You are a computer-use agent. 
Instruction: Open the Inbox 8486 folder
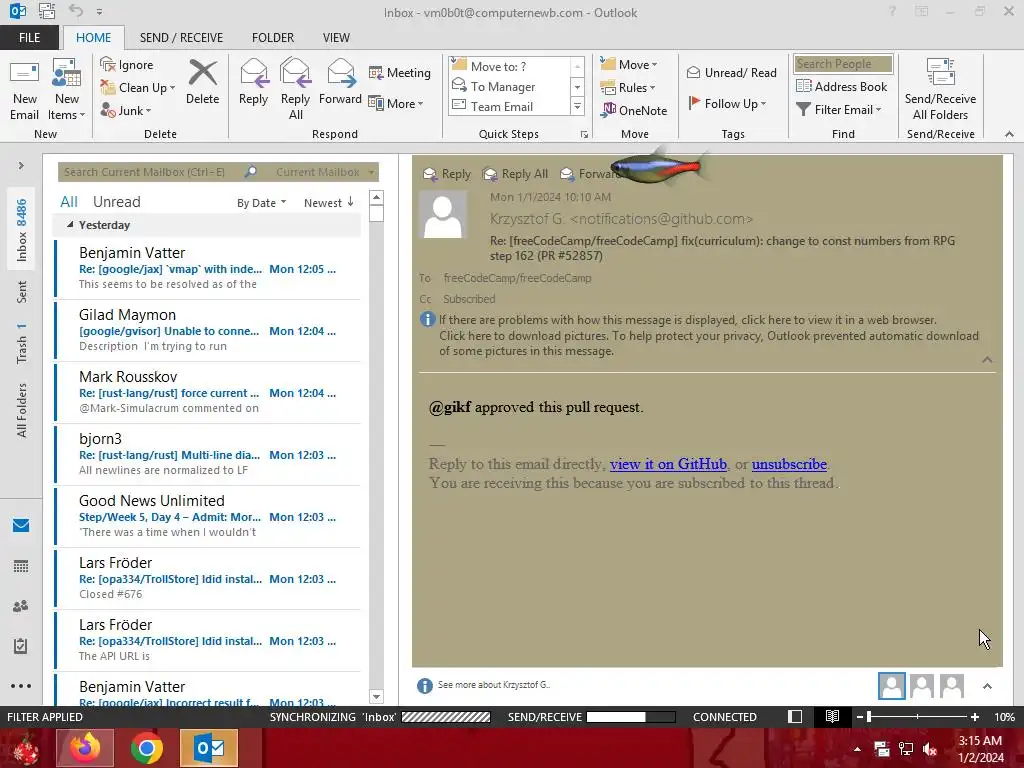22,230
